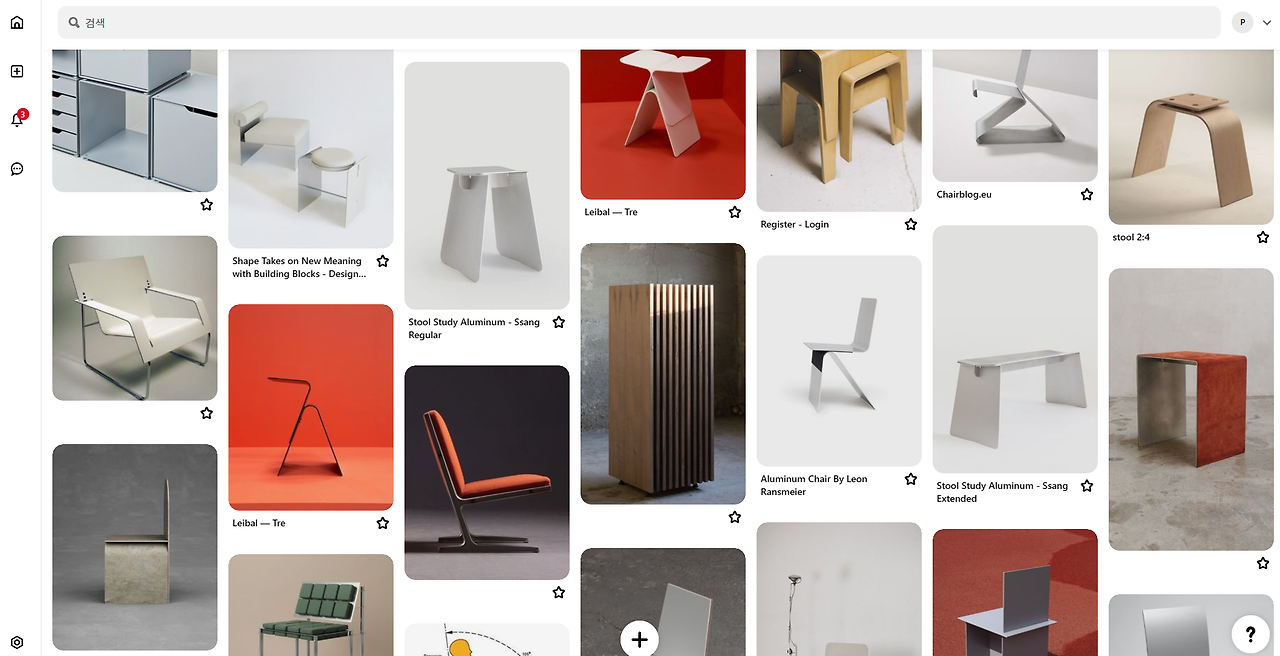The width and height of the screenshot is (1280, 656).
Task: Focus the search field labeled 검색
Action: click(x=639, y=22)
